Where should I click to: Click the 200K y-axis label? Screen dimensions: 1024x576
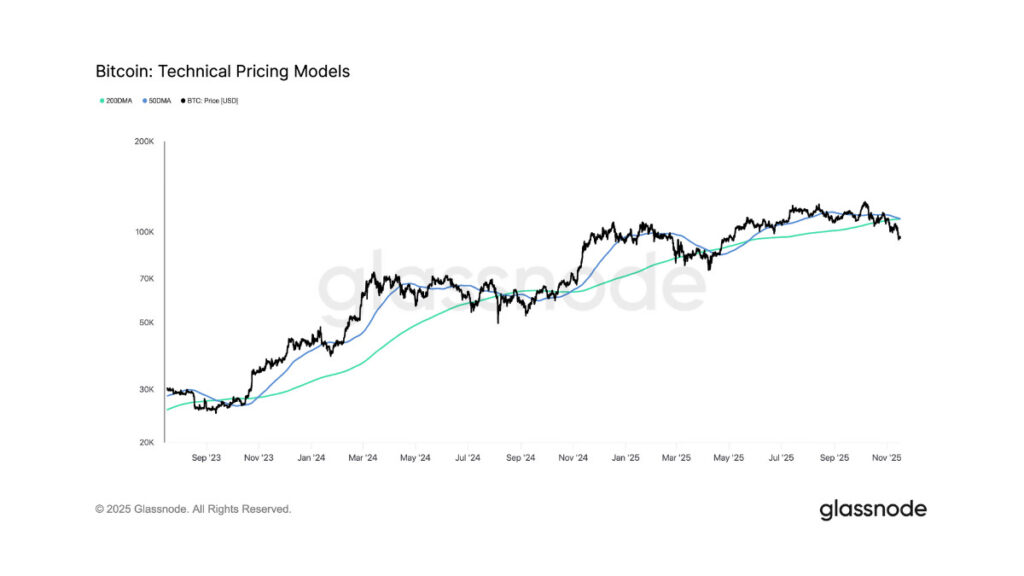[x=144, y=142]
